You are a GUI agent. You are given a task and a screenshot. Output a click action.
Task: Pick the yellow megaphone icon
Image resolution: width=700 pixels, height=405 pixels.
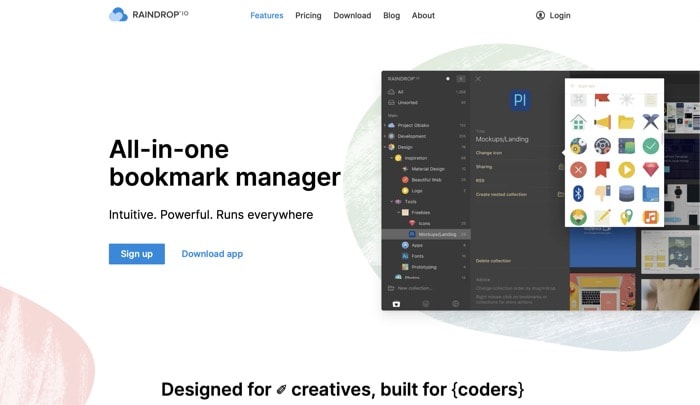pyautogui.click(x=602, y=121)
